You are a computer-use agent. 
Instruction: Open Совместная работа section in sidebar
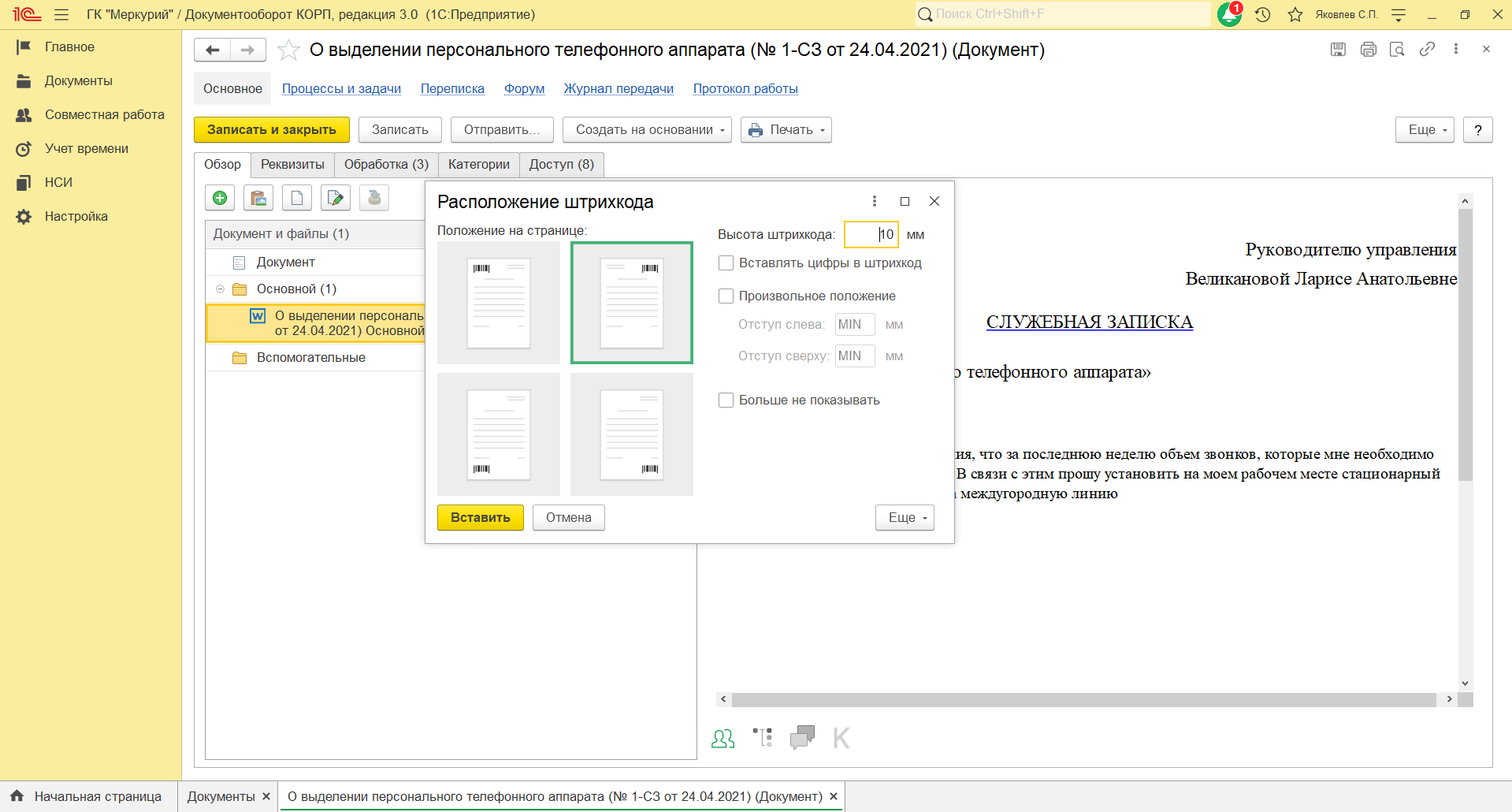coord(104,114)
